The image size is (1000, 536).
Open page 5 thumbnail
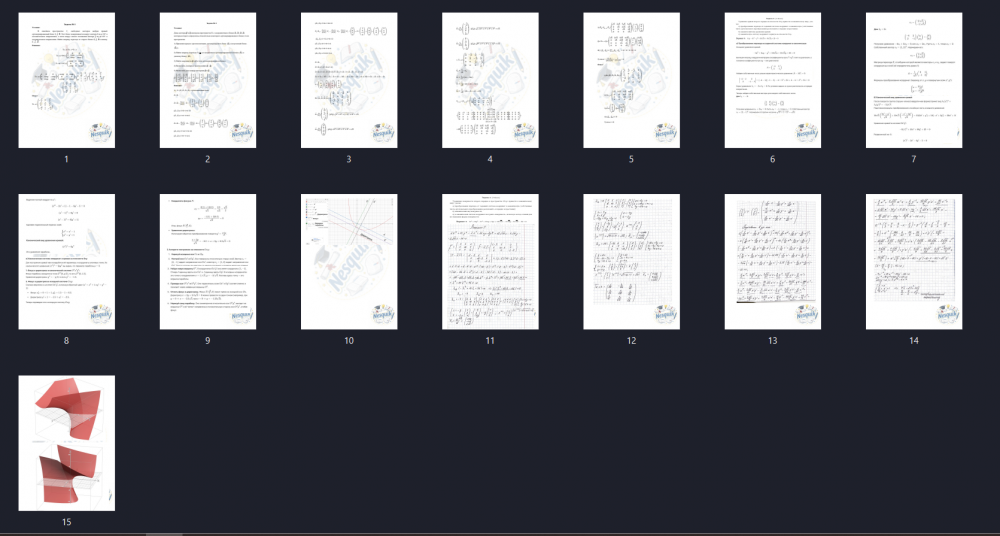click(x=631, y=80)
